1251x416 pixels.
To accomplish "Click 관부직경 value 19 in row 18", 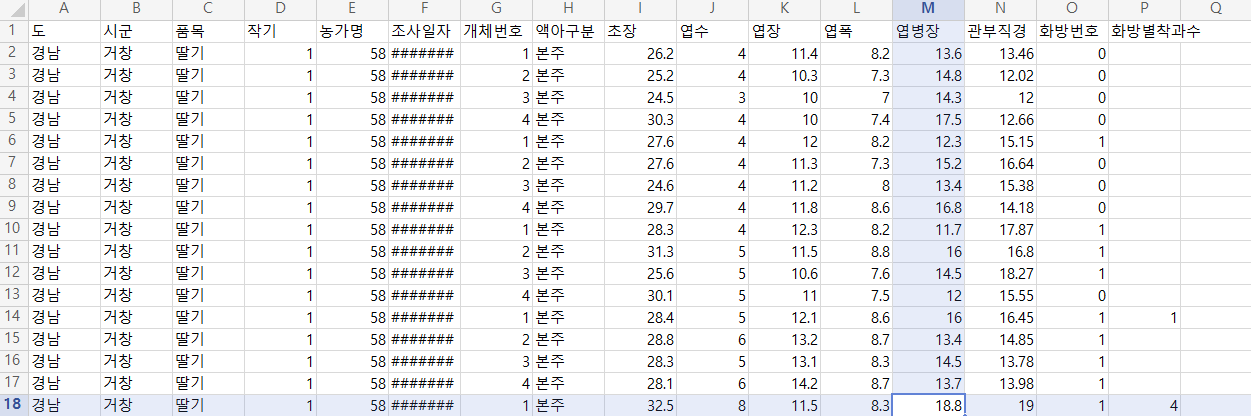I will click(x=1000, y=405).
